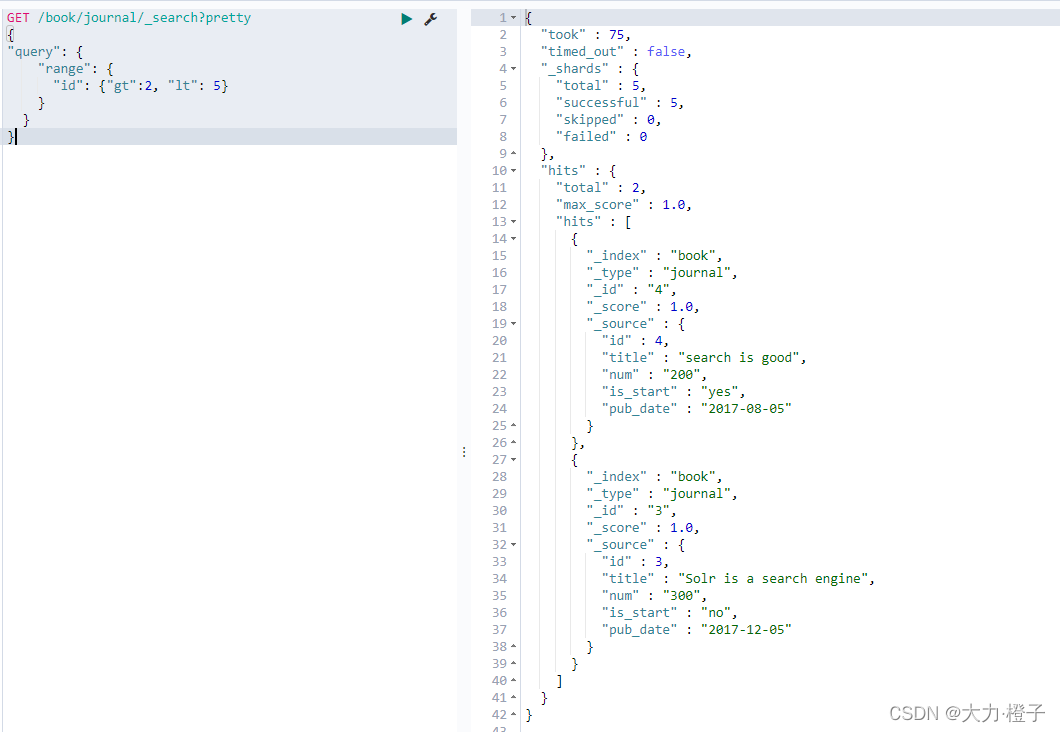The width and height of the screenshot is (1060, 732).
Task: Click the "num" : "200" line
Action: (654, 374)
